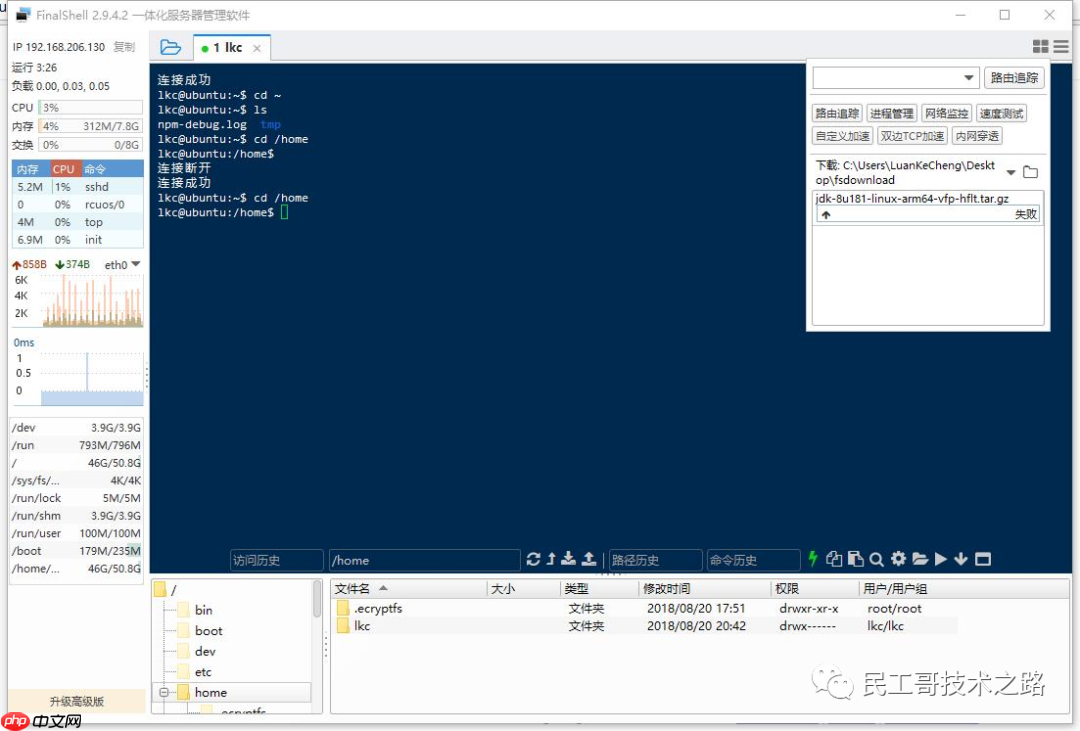Click the upload file icon
Viewport: 1080px width, 731px height.
pos(589,559)
